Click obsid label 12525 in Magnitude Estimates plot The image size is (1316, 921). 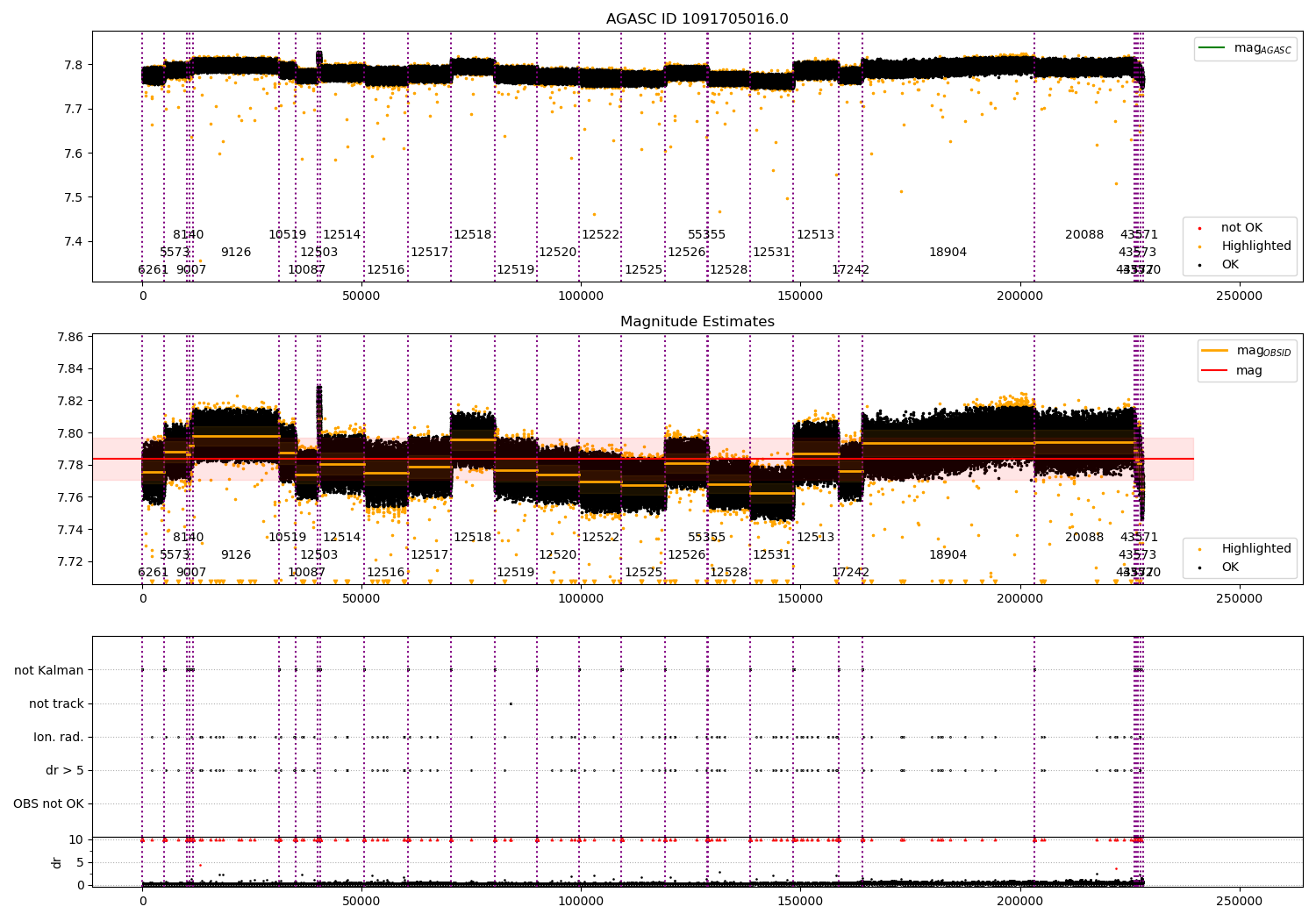644,573
